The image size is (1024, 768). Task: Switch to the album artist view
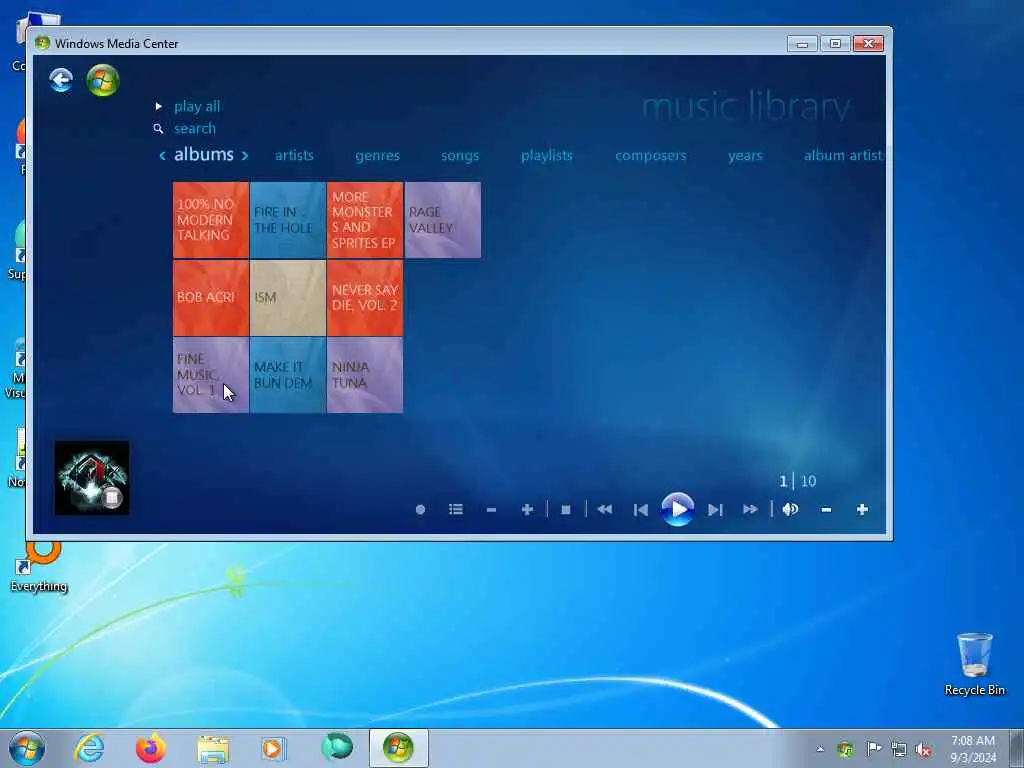coord(842,155)
